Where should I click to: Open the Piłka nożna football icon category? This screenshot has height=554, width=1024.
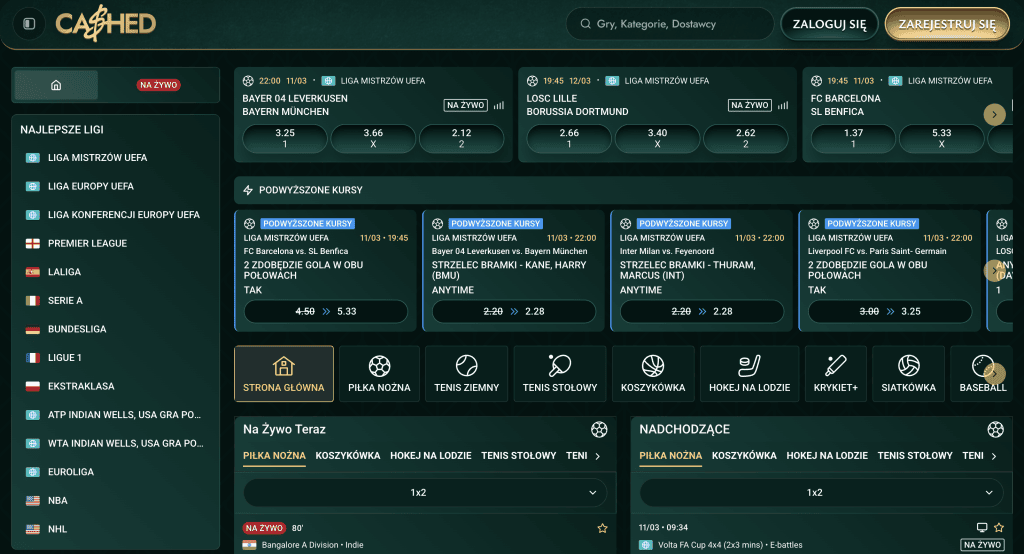379,374
